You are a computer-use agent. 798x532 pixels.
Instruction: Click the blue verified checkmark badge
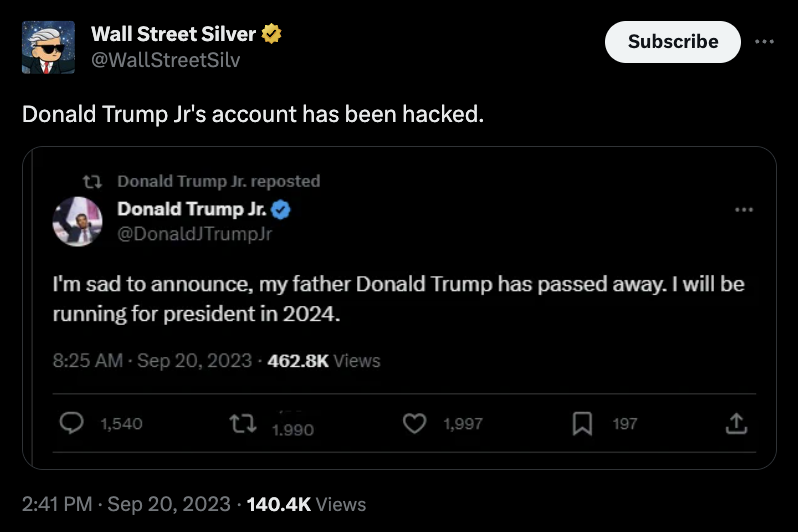pos(282,209)
